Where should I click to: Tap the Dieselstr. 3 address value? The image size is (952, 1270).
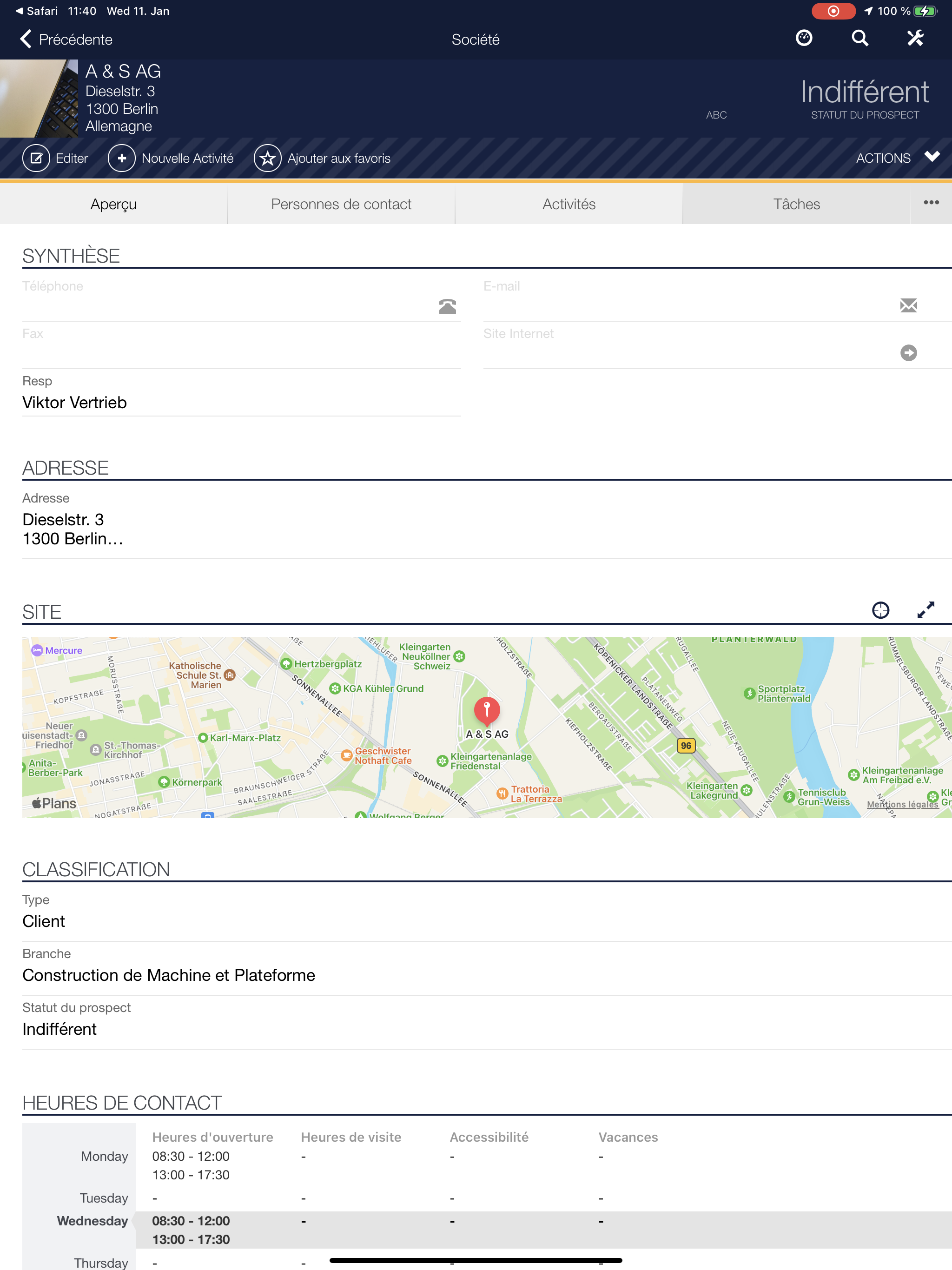pyautogui.click(x=63, y=520)
